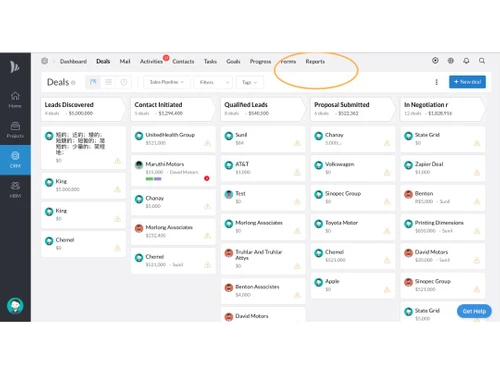The width and height of the screenshot is (500, 375).
Task: Open the Sales Pipeline dropdown
Action: click(167, 82)
